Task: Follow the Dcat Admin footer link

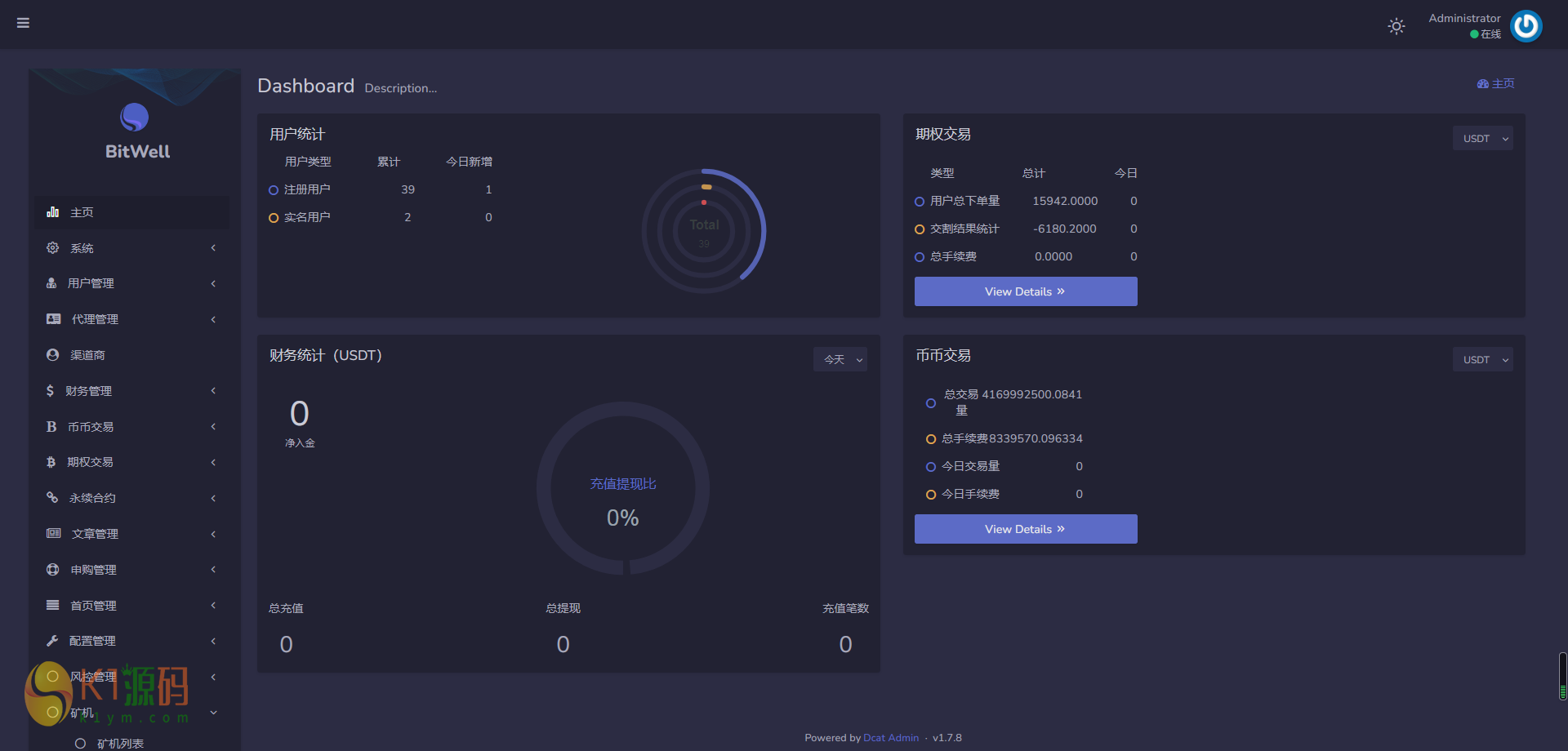Action: click(891, 738)
